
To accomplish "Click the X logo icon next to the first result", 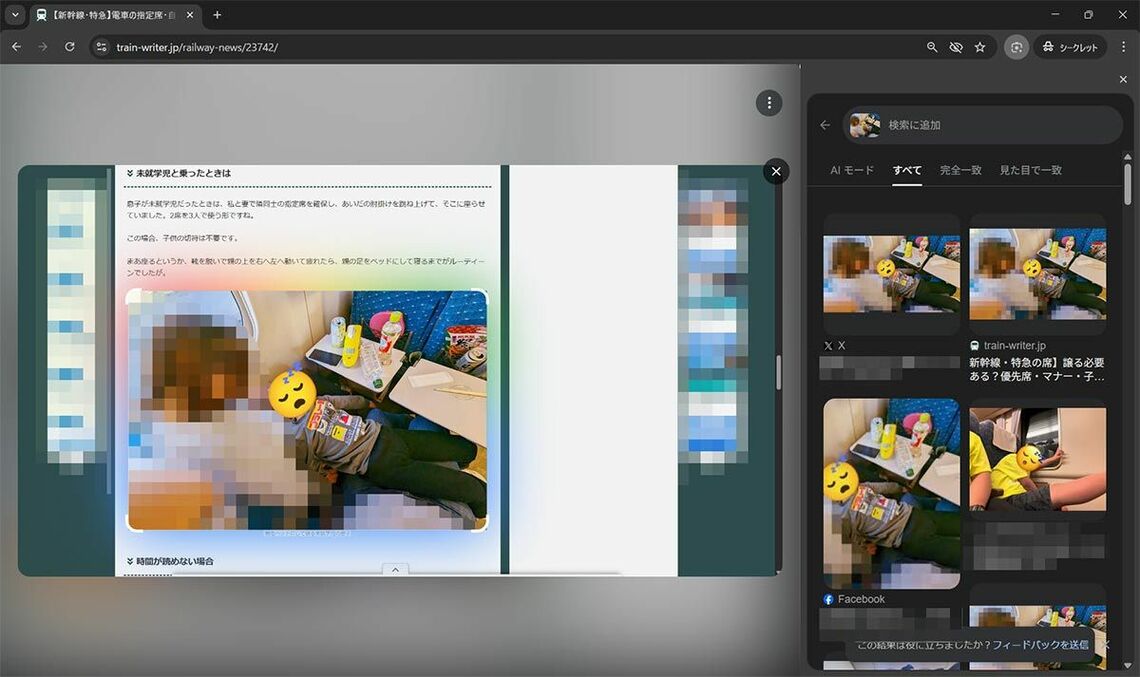I will pos(827,345).
